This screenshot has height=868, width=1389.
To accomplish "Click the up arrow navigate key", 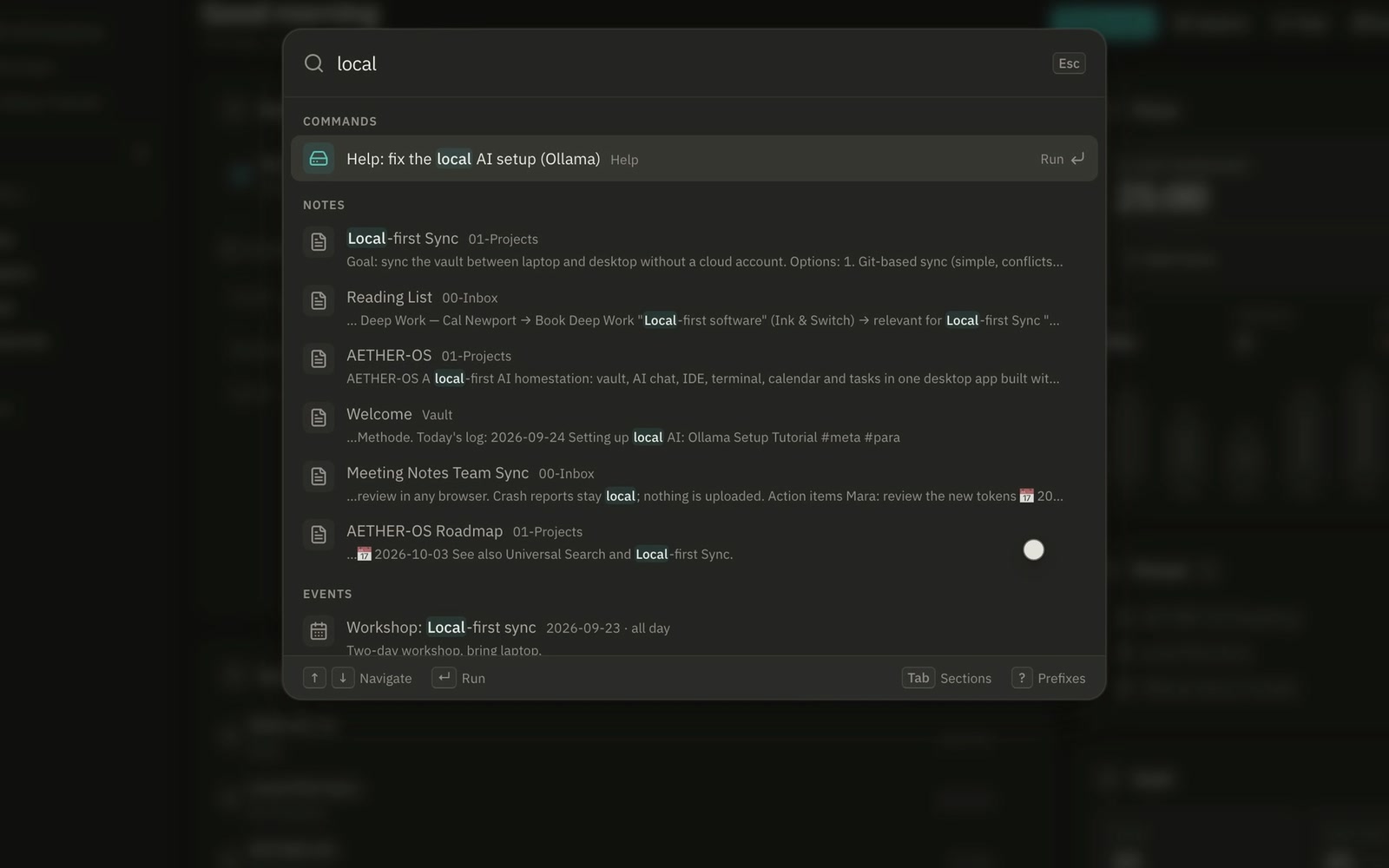I will click(x=314, y=678).
